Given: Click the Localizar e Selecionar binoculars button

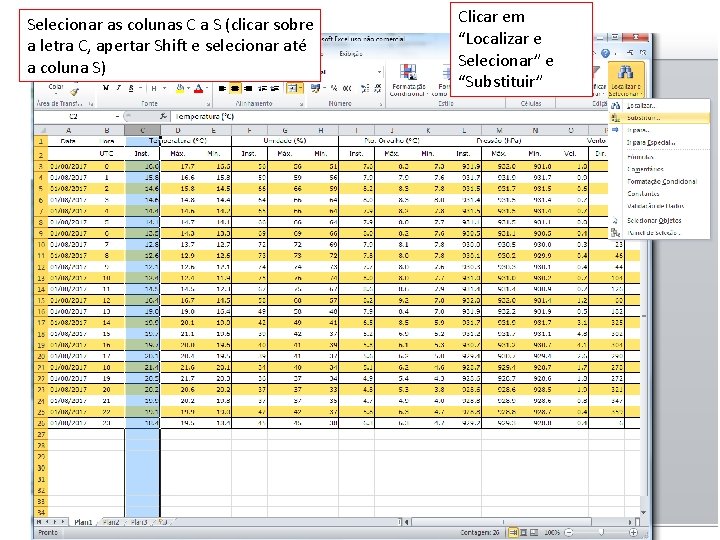Looking at the screenshot, I should (625, 80).
